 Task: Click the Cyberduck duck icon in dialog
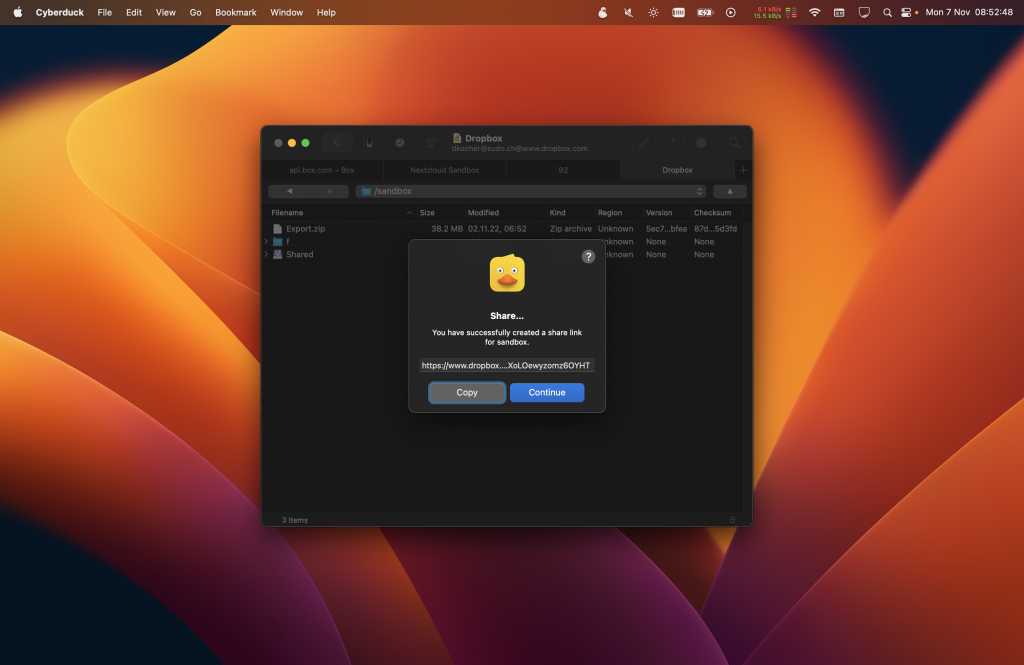click(507, 273)
